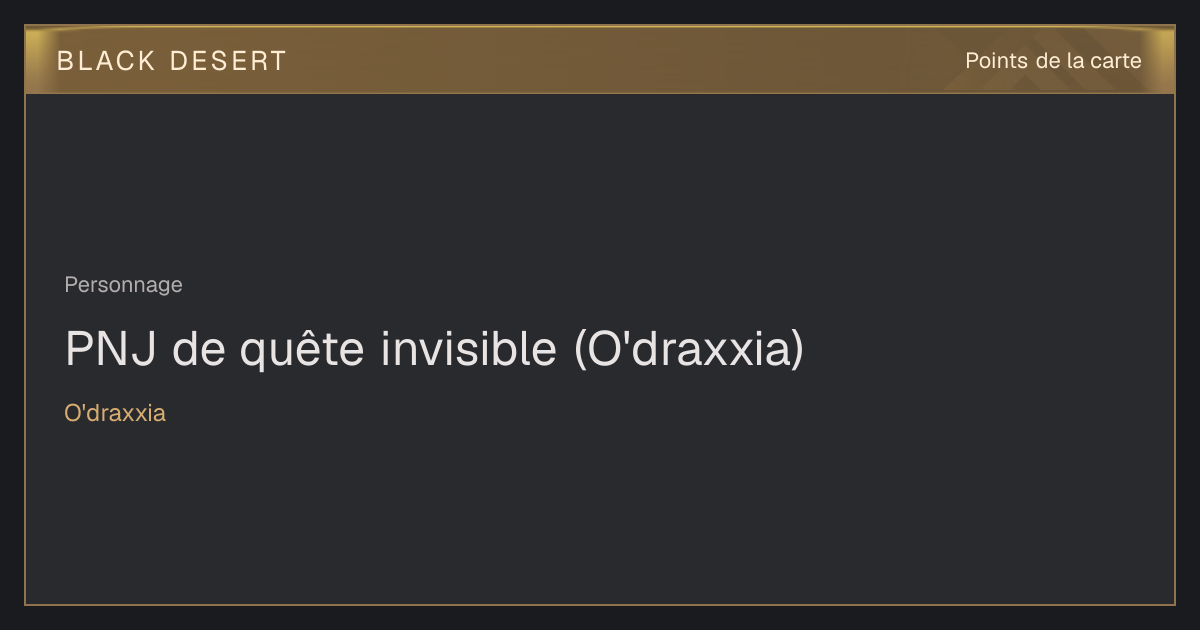Click the dark card area right of title
This screenshot has width=1200, height=630.
point(990,349)
